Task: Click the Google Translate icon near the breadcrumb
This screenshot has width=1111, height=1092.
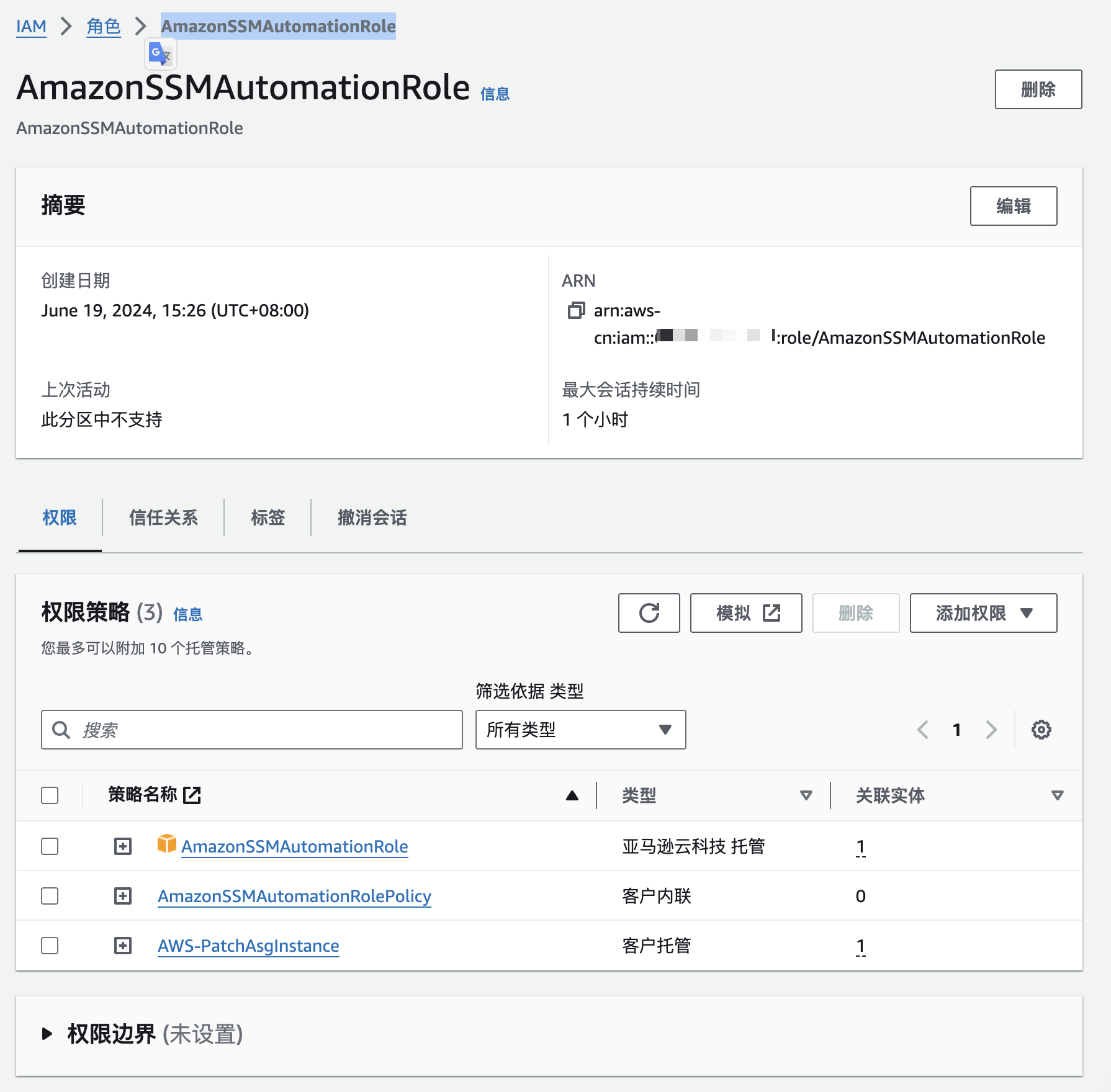Action: click(160, 53)
